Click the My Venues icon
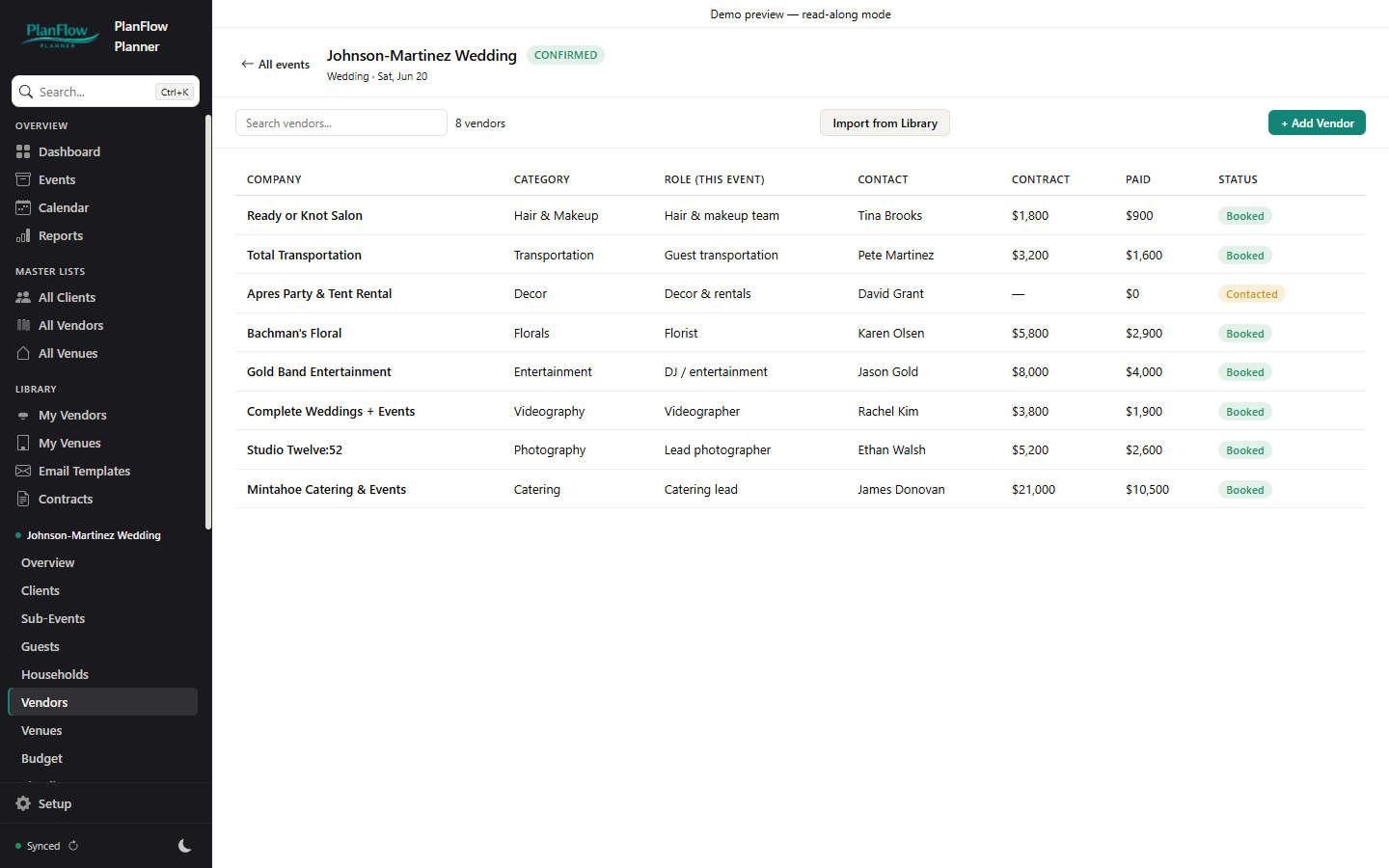The image size is (1389, 868). point(23,443)
